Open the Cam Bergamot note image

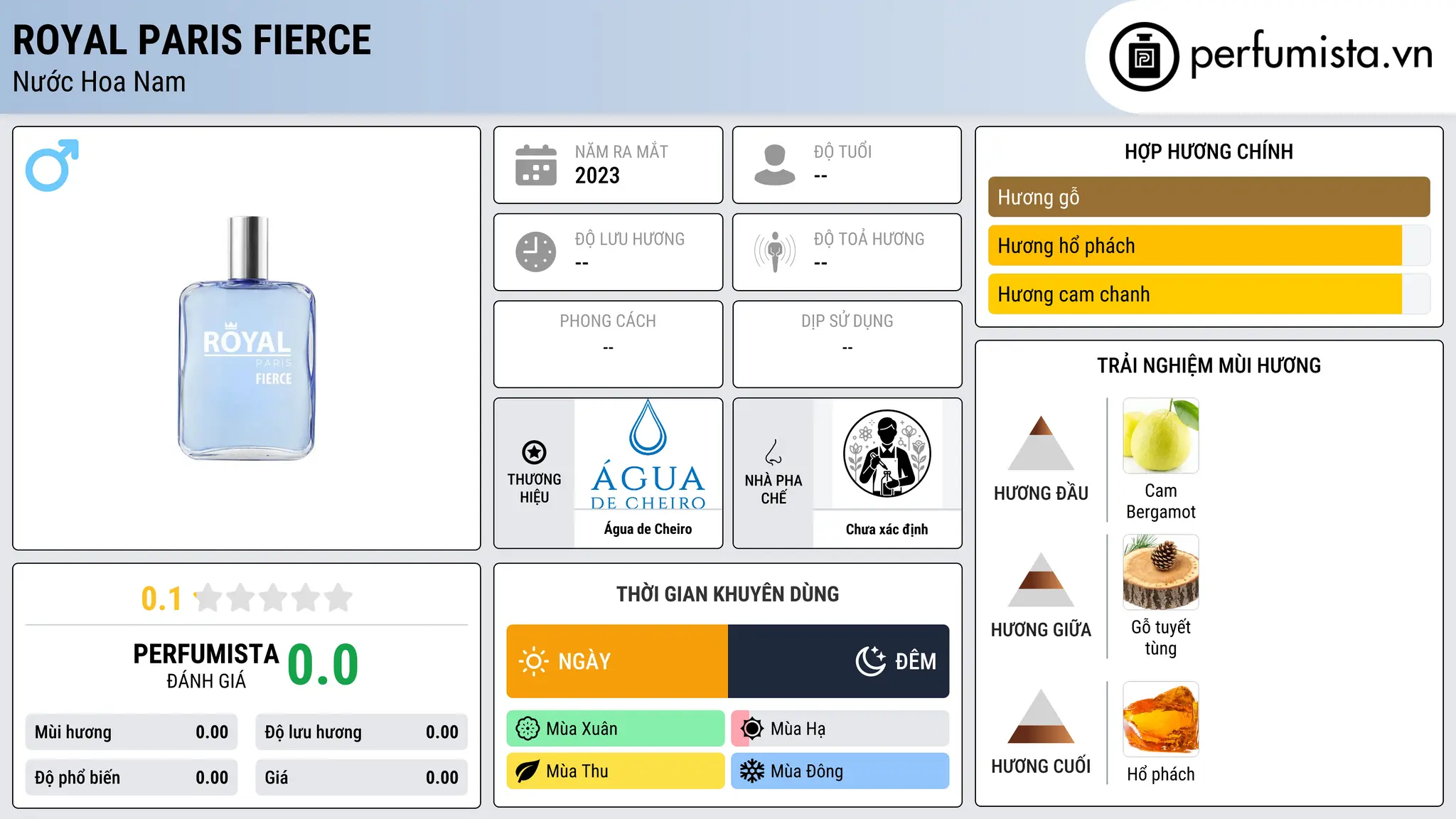[x=1161, y=436]
